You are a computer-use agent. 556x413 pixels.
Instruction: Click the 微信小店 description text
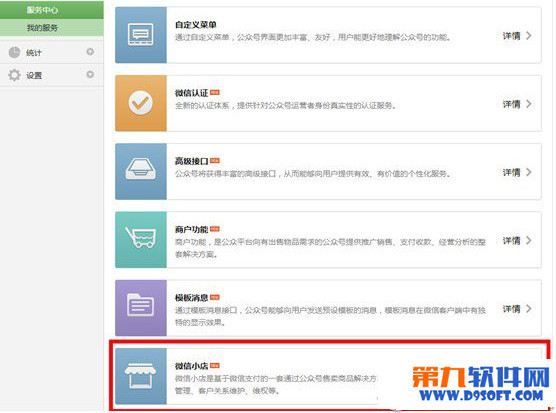(276, 385)
